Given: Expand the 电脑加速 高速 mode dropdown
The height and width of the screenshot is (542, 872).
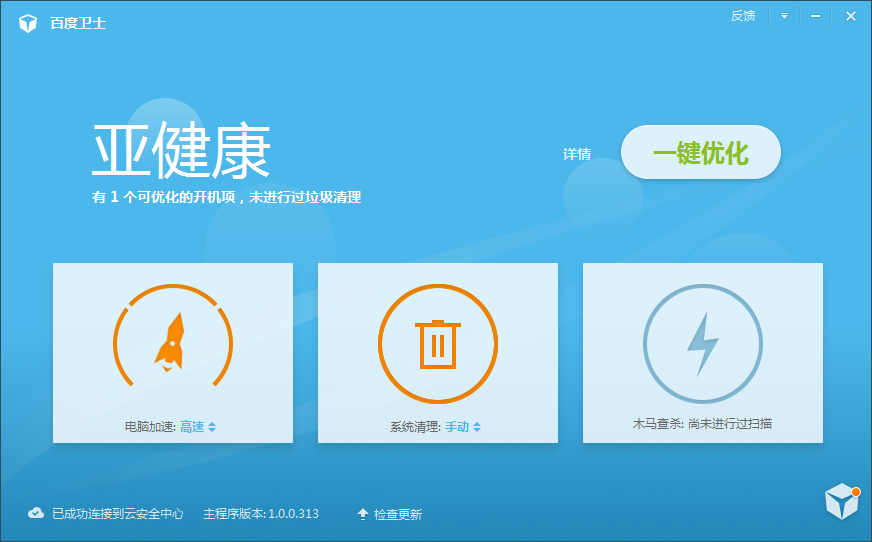Looking at the screenshot, I should 198,427.
